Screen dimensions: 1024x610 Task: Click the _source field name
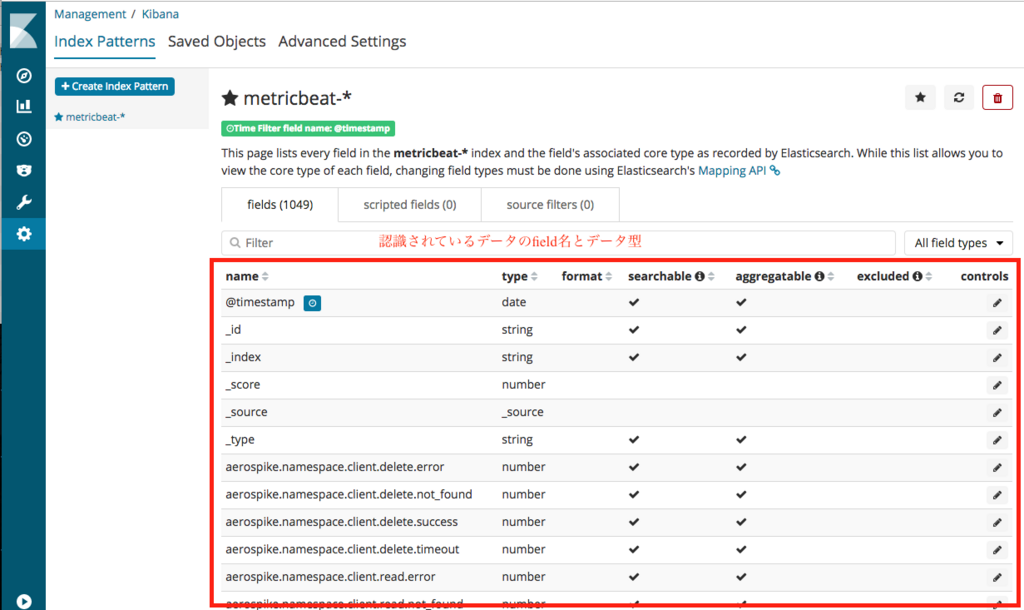246,412
